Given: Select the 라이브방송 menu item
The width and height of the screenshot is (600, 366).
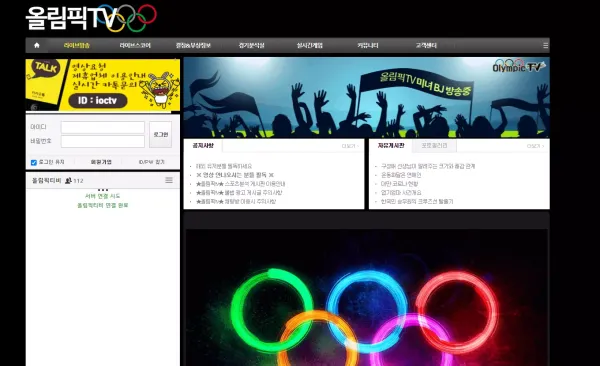Looking at the screenshot, I should pyautogui.click(x=77, y=45).
